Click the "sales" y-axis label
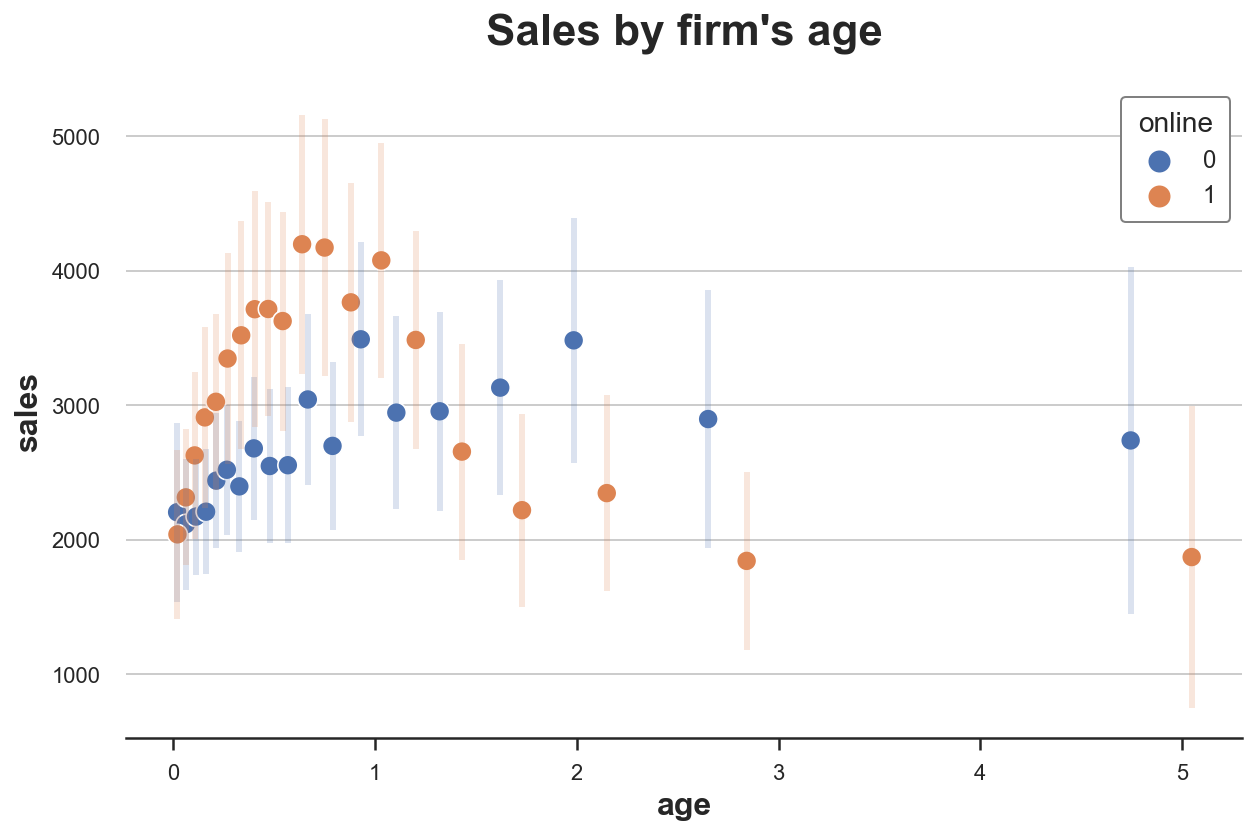 pyautogui.click(x=29, y=412)
